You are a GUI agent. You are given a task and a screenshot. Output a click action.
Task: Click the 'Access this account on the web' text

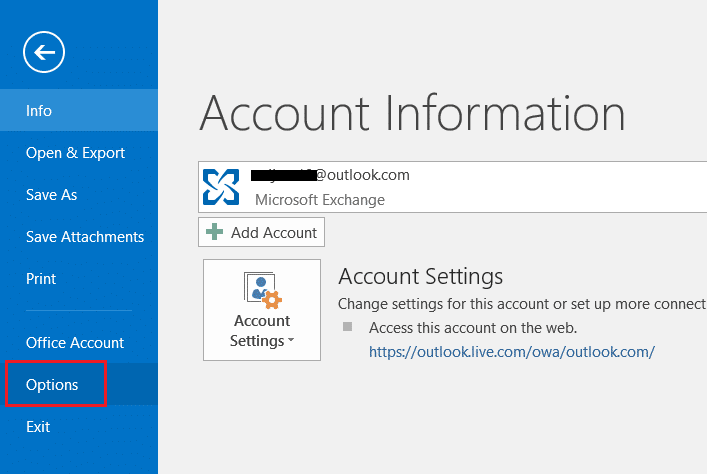[473, 327]
